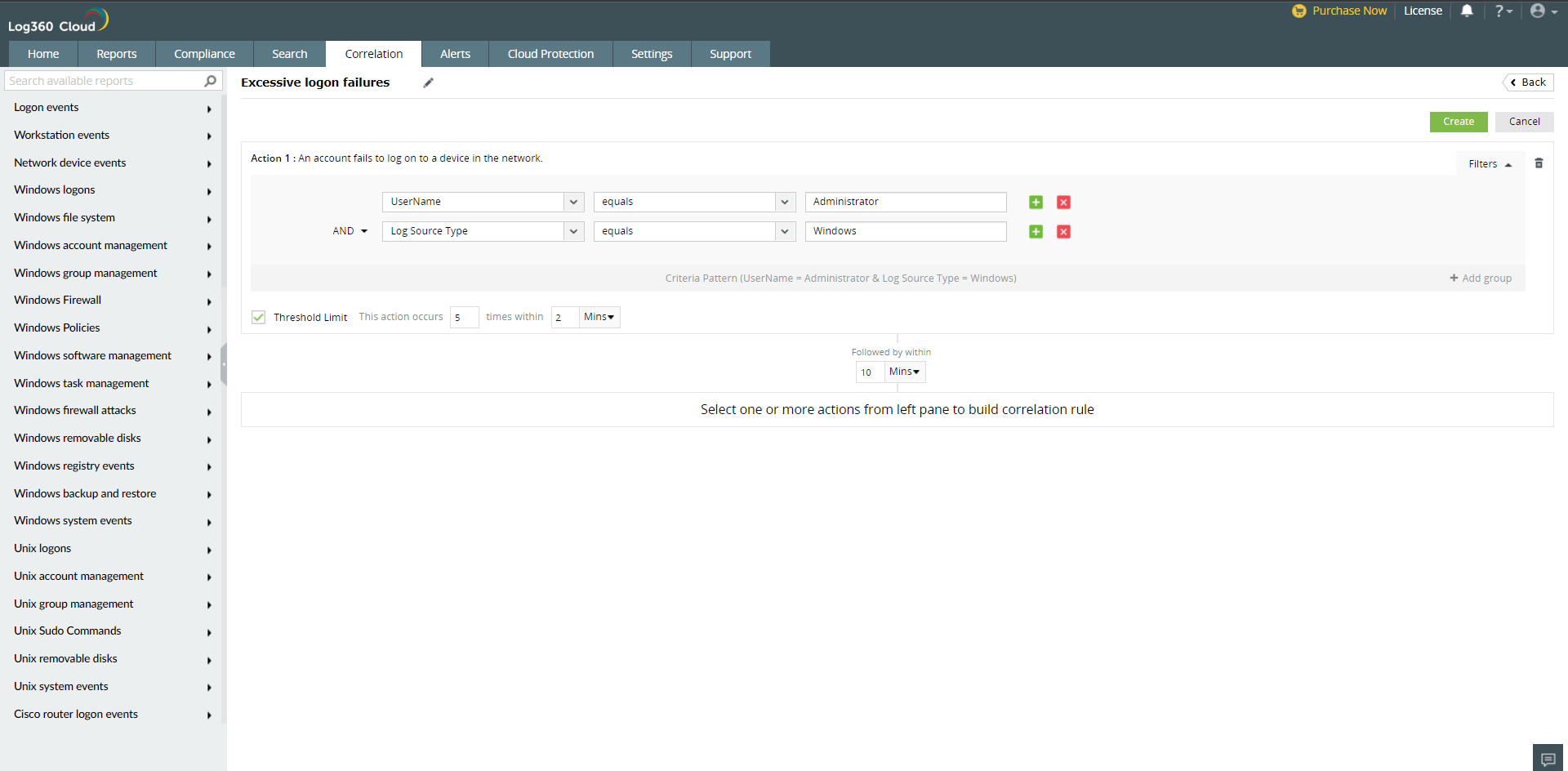This screenshot has height=771, width=1568.
Task: Open the License link
Action: pyautogui.click(x=1423, y=11)
